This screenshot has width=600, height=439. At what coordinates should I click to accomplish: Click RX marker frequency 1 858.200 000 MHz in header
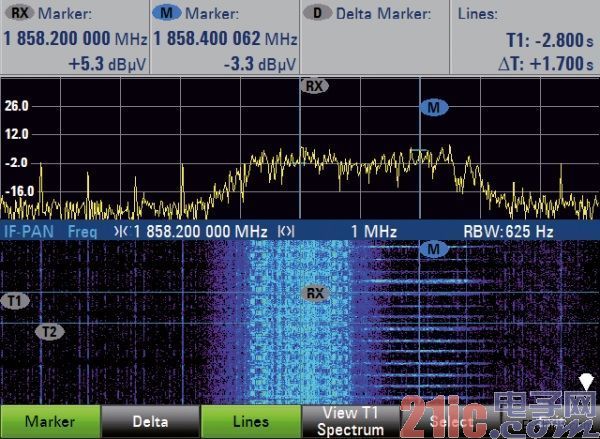(x=75, y=39)
